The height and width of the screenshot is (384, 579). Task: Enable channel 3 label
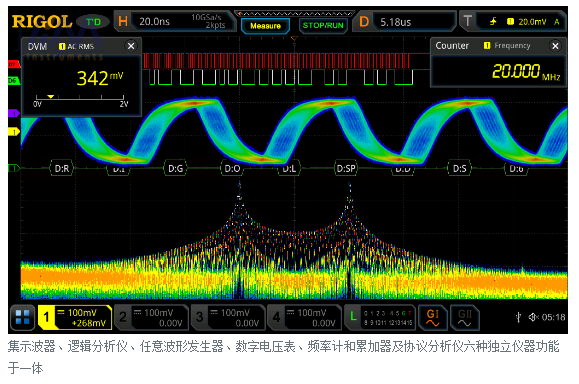[227, 317]
